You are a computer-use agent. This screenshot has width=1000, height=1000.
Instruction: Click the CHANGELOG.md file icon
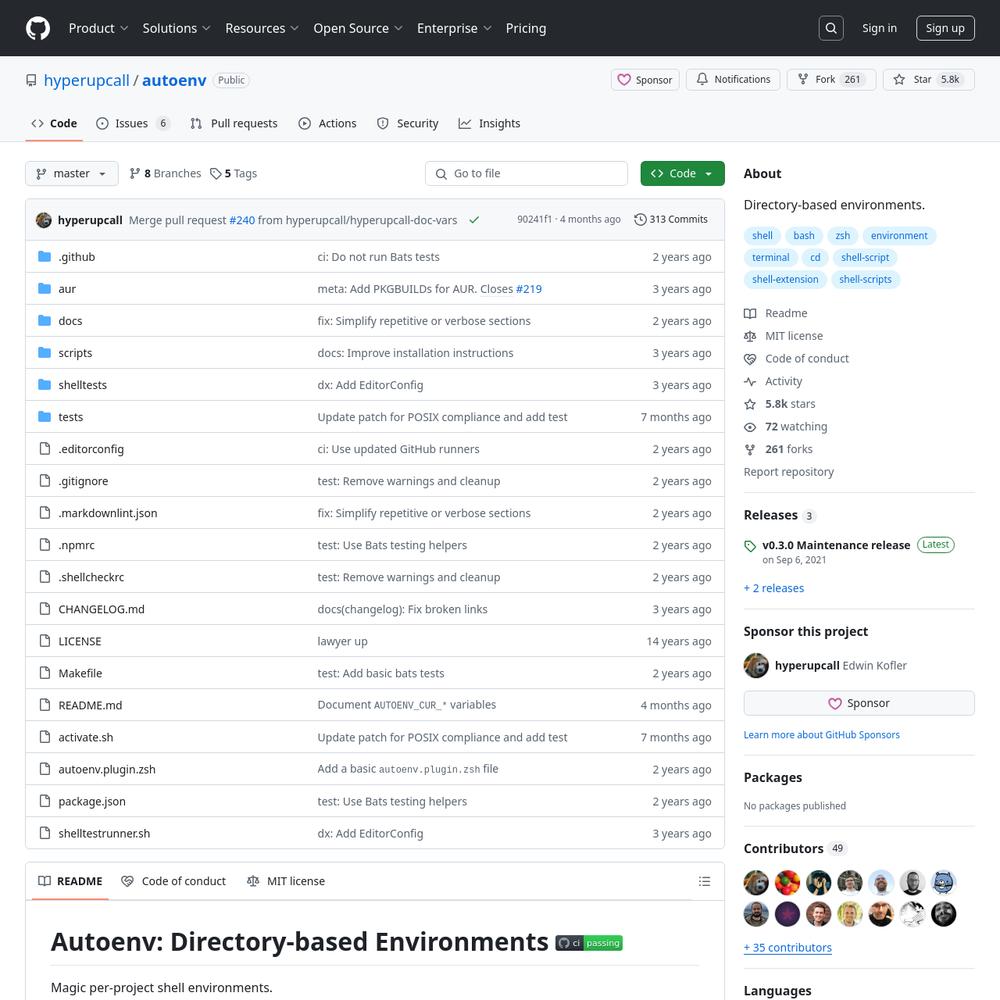click(x=45, y=608)
